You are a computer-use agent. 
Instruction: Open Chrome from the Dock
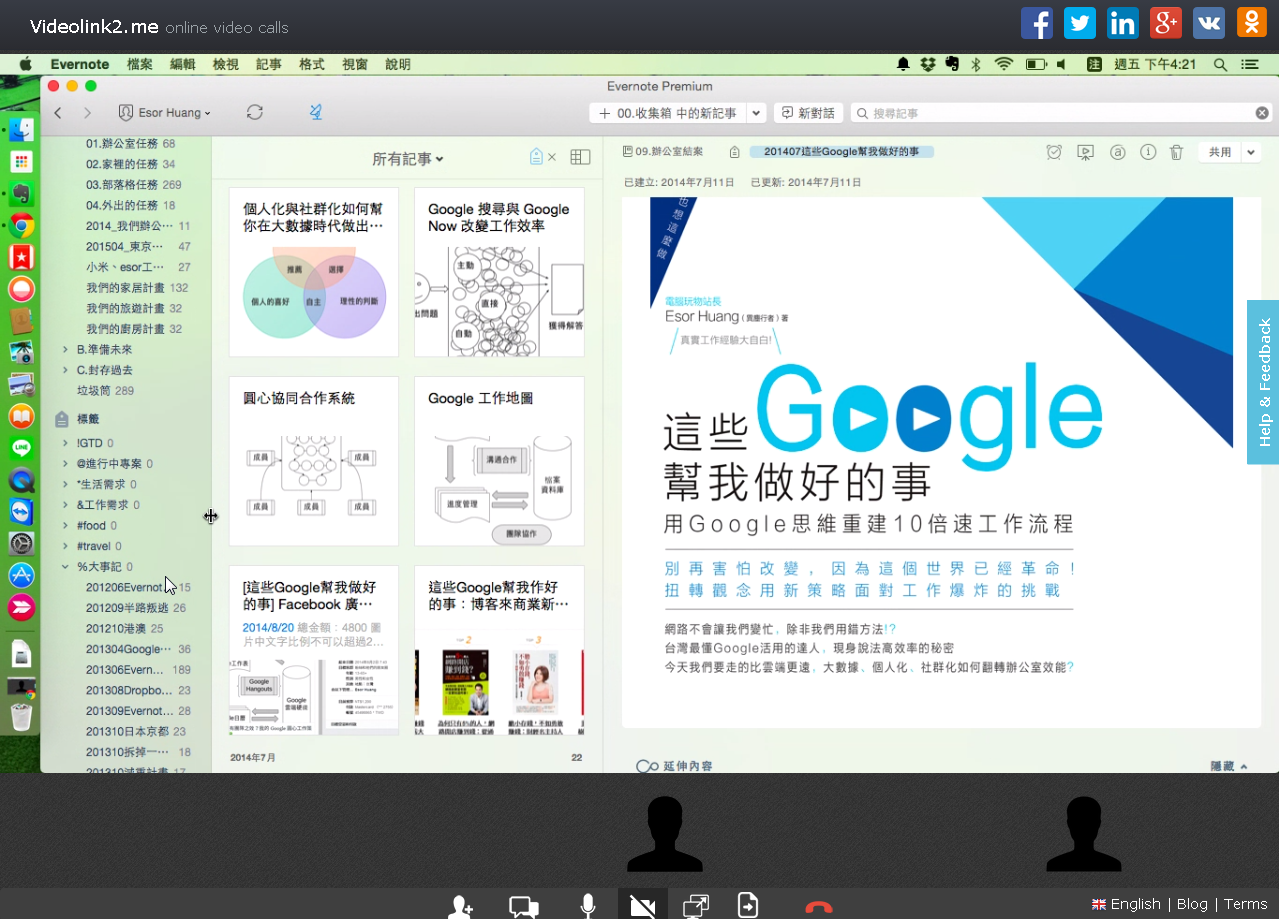[x=22, y=225]
